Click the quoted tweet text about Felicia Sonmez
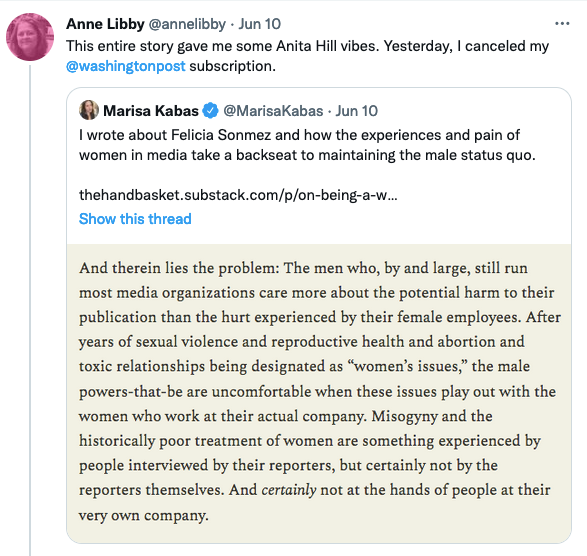Image resolution: width=587 pixels, height=556 pixels. coord(307,145)
